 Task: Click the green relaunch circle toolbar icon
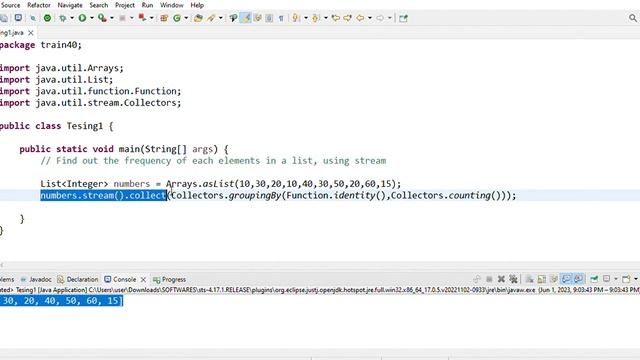(x=47, y=18)
